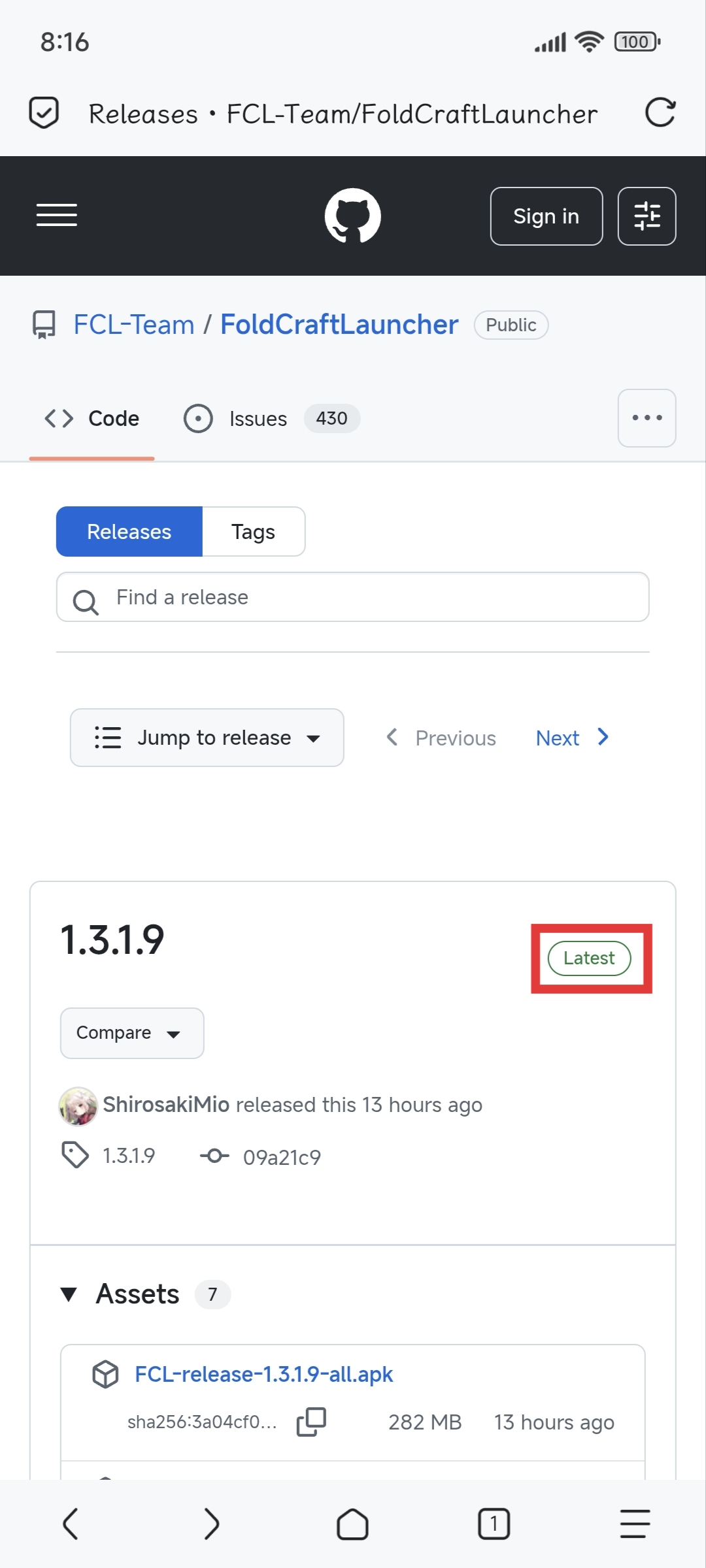Open the FCL-Team owner link
The height and width of the screenshot is (1568, 706).
coord(134,325)
